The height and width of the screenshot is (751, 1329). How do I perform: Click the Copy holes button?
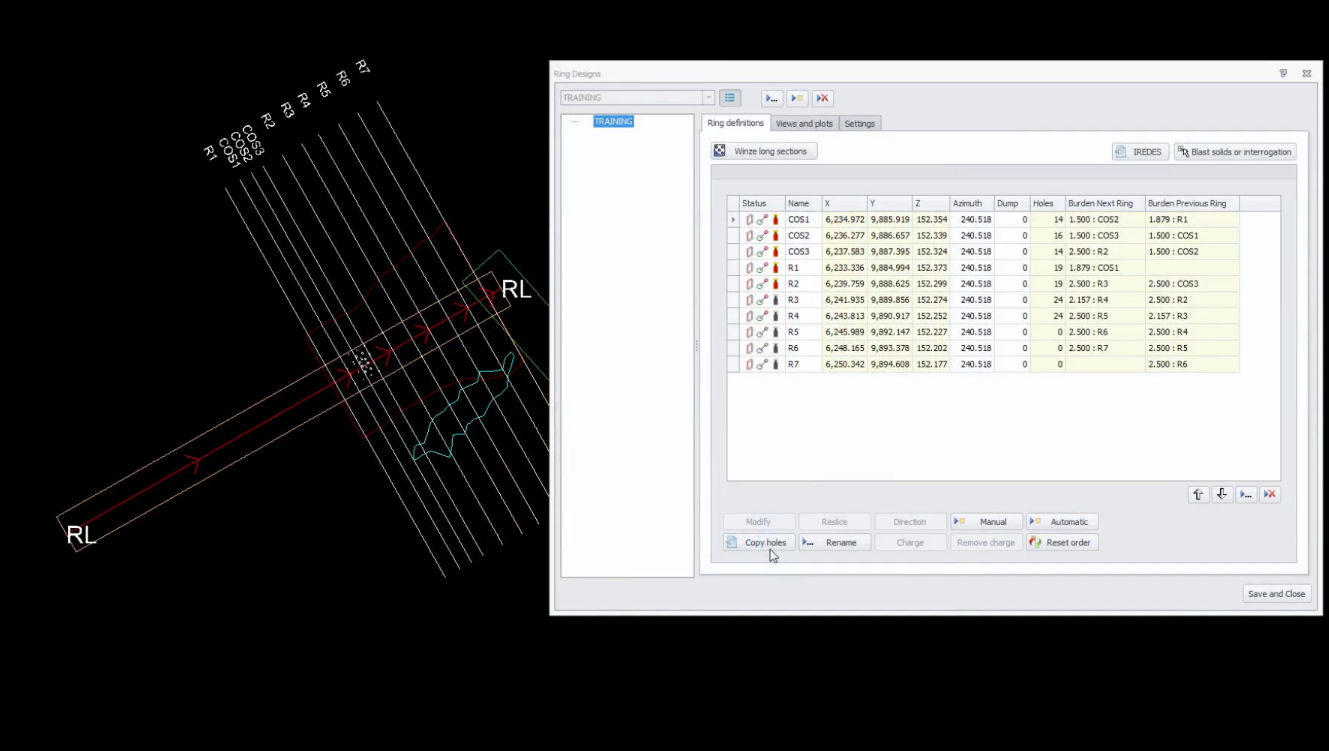pyautogui.click(x=759, y=542)
